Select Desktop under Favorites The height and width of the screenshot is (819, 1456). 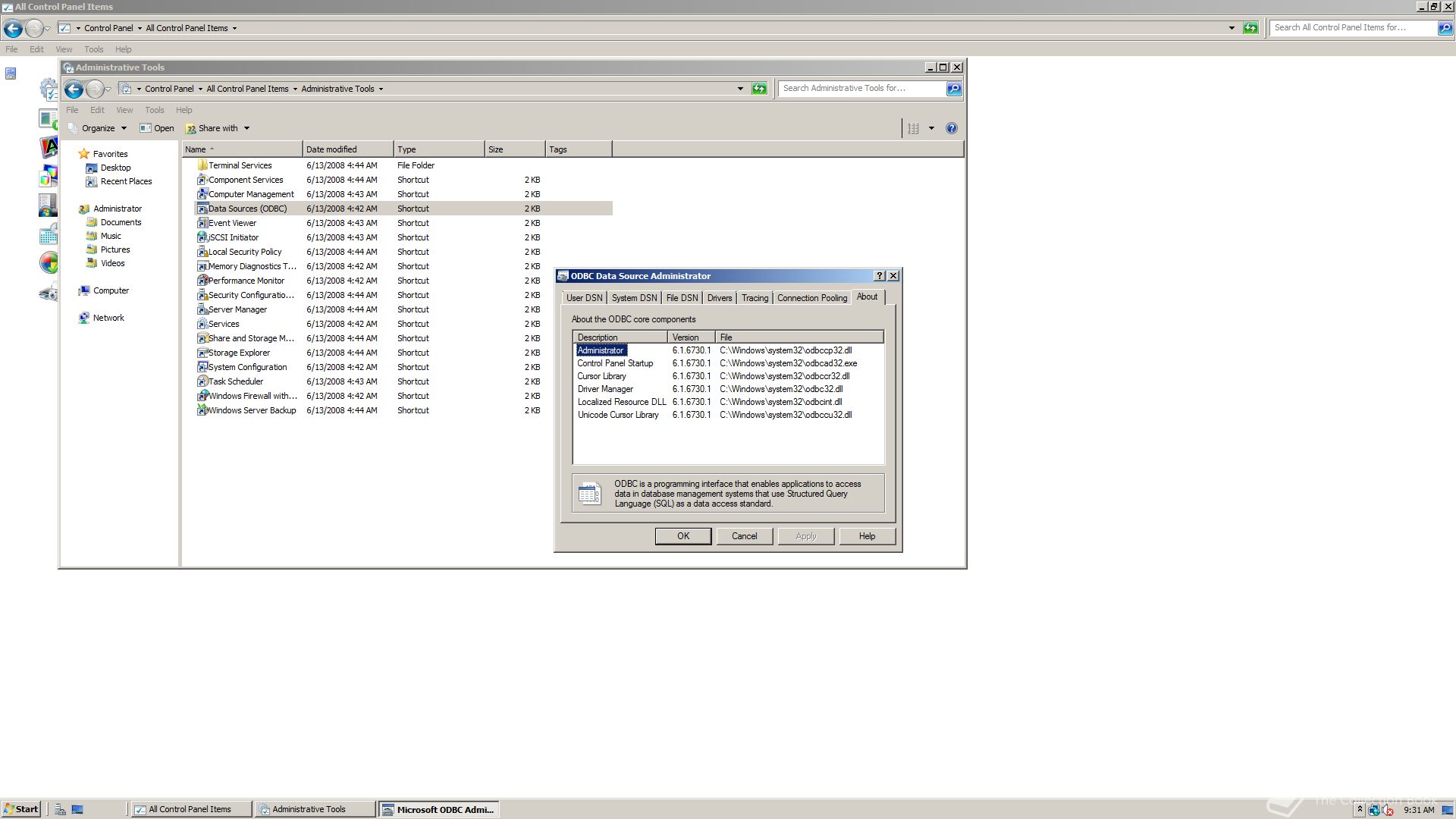click(115, 168)
